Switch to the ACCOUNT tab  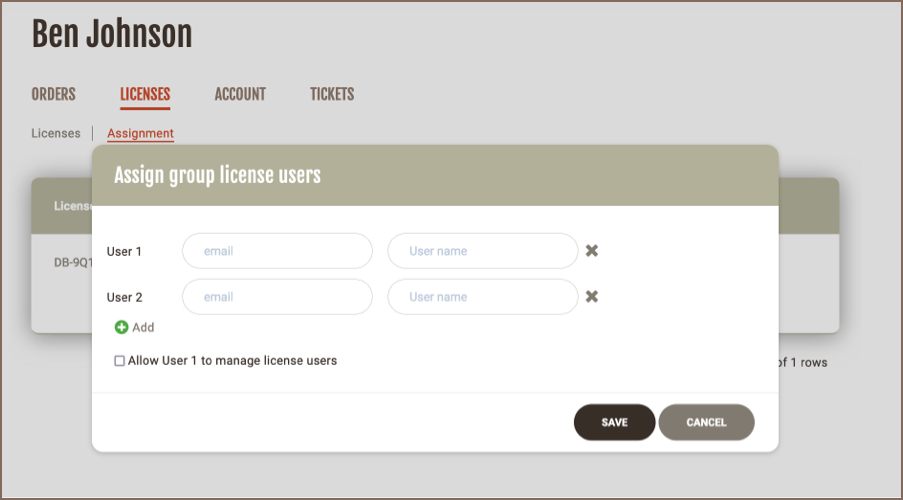[x=240, y=94]
